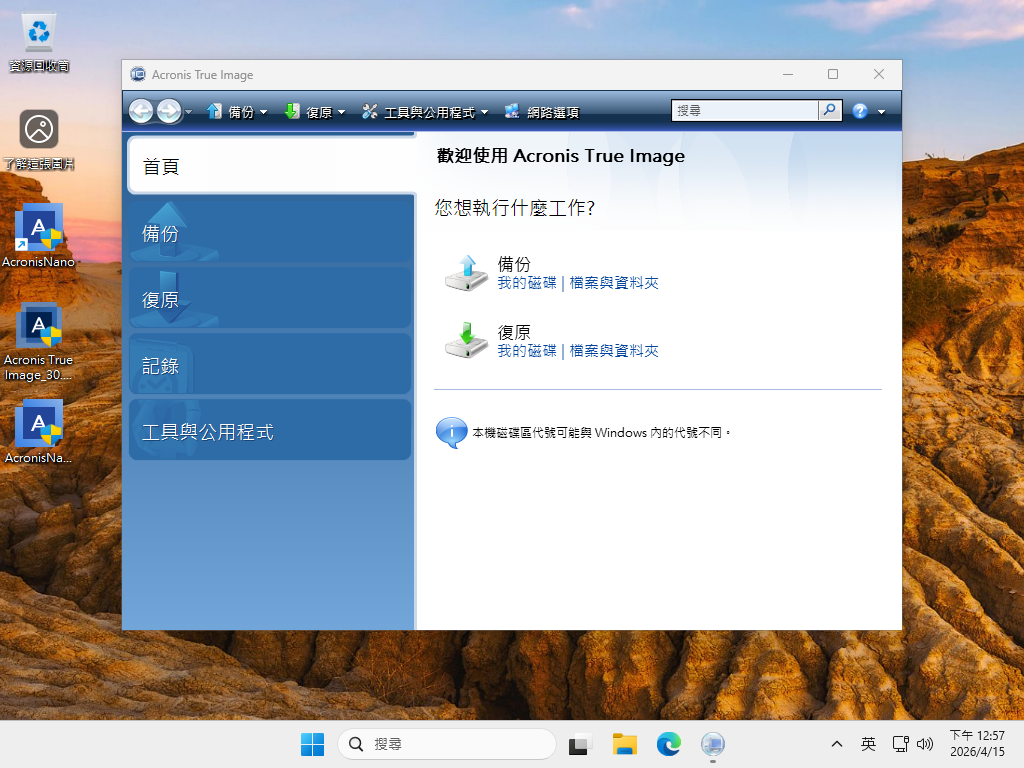Open the 備份 toolbar menu
The height and width of the screenshot is (768, 1024).
230,112
